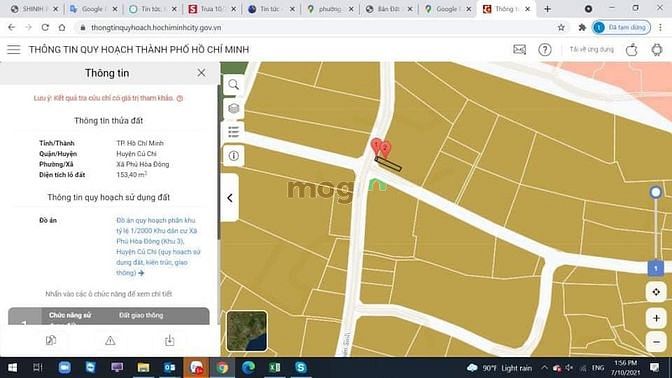The width and height of the screenshot is (672, 378).
Task: Switch basemap using the satellite thumbnail
Action: click(247, 331)
